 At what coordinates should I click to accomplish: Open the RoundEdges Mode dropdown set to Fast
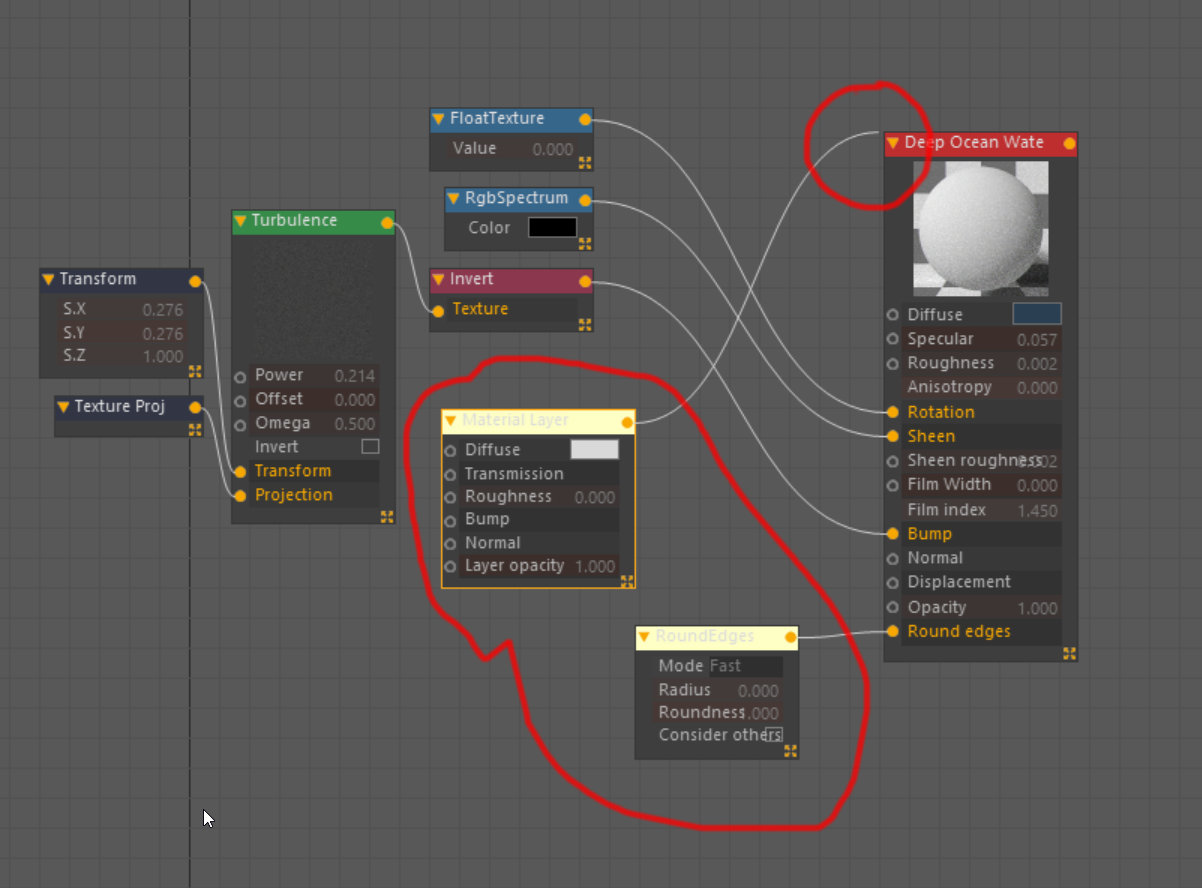[x=745, y=666]
